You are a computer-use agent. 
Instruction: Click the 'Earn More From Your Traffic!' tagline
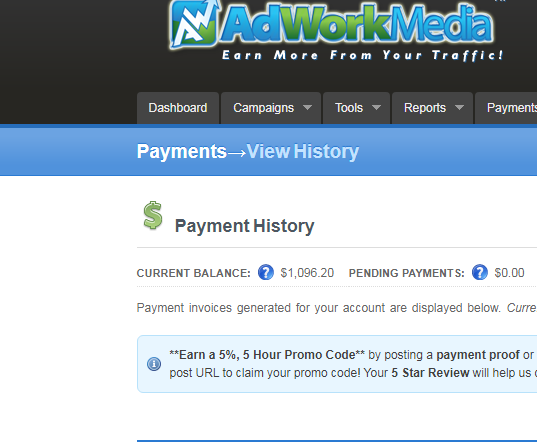pos(363,55)
